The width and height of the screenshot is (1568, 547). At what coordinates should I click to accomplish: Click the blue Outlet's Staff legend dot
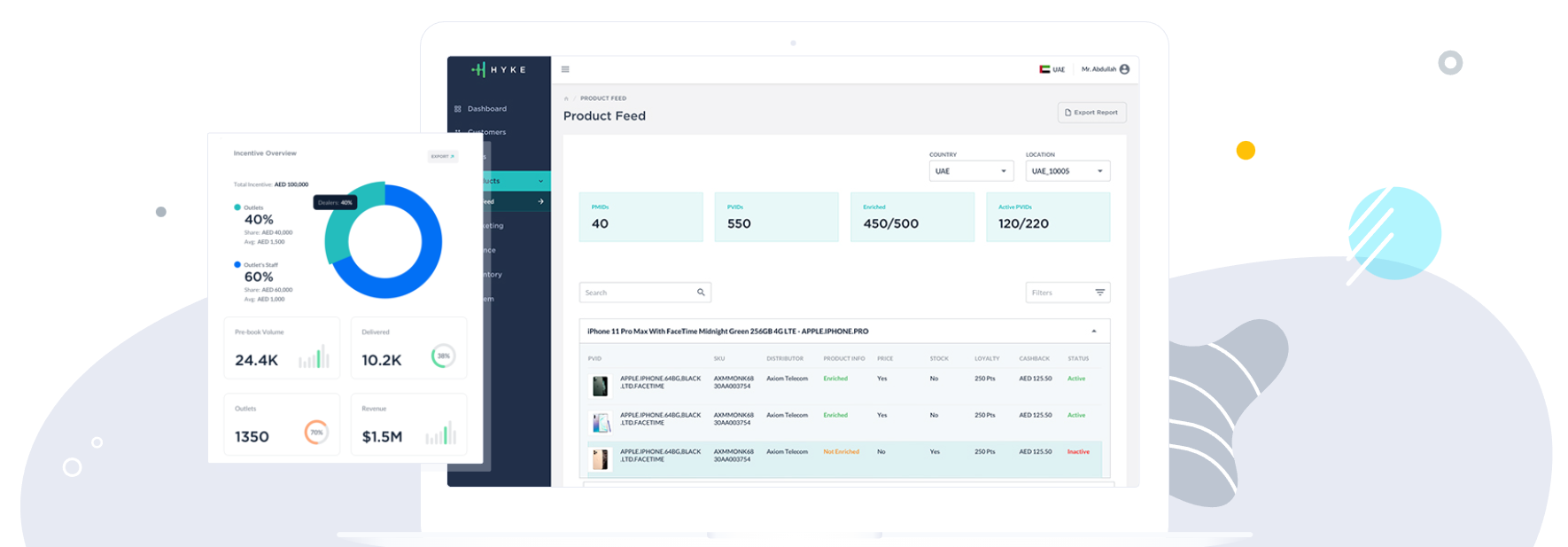point(237,264)
